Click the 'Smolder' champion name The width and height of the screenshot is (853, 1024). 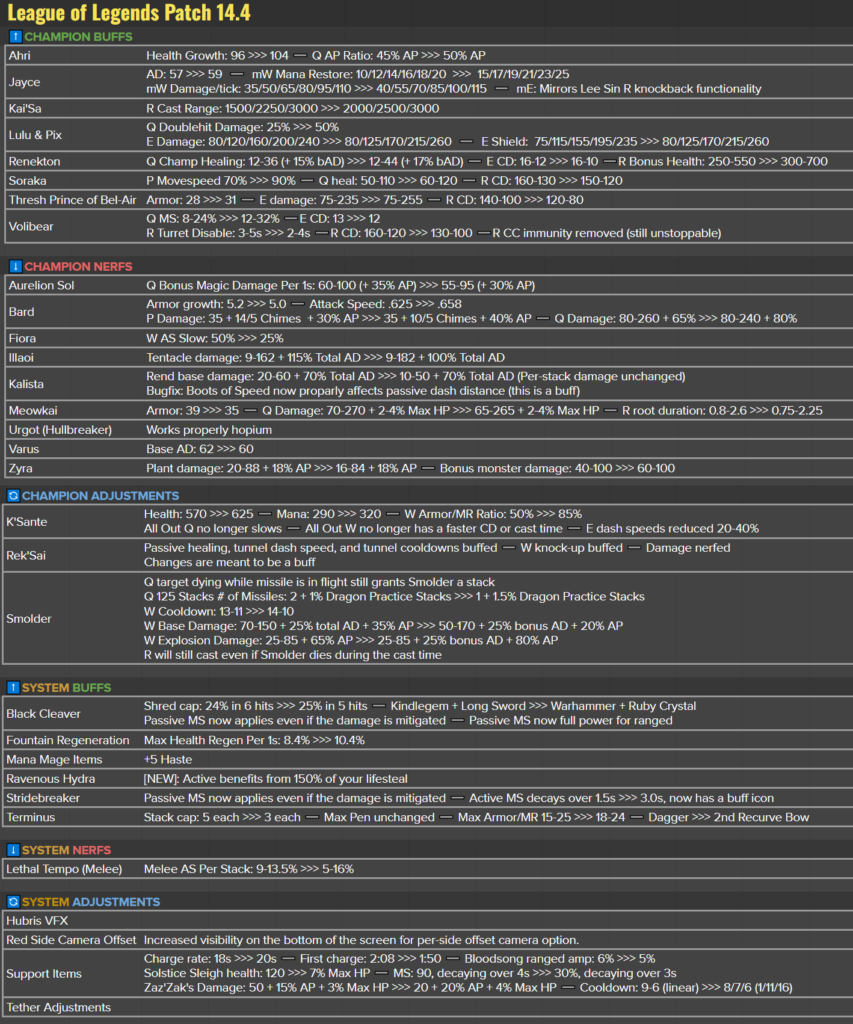[x=29, y=618]
